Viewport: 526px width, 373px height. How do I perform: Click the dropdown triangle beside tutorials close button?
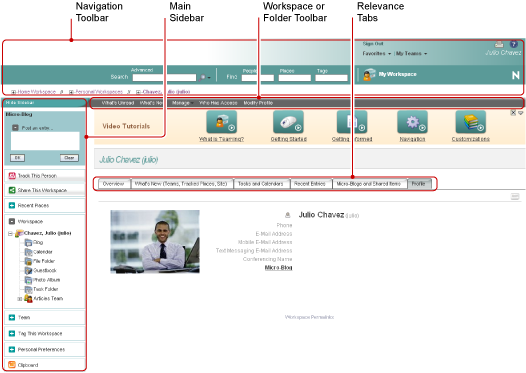[x=520, y=113]
